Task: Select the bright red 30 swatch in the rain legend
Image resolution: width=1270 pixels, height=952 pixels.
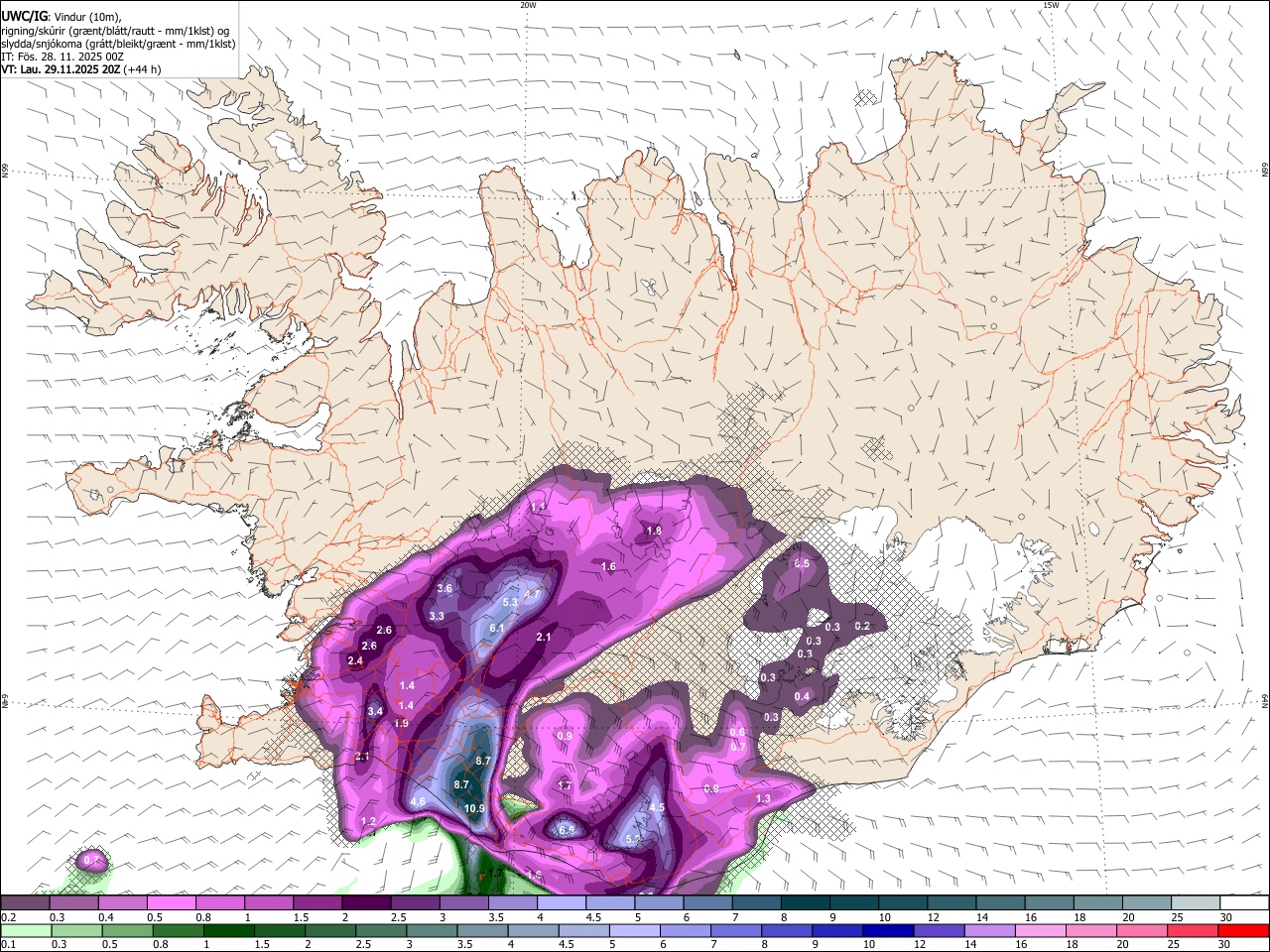Action: coord(1243,930)
